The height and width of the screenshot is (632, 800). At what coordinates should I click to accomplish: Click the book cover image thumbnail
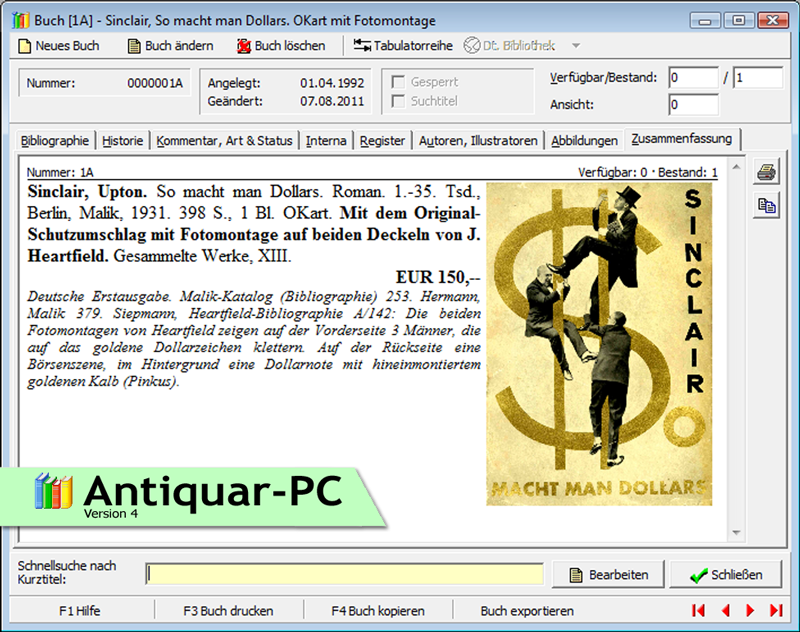[x=599, y=344]
